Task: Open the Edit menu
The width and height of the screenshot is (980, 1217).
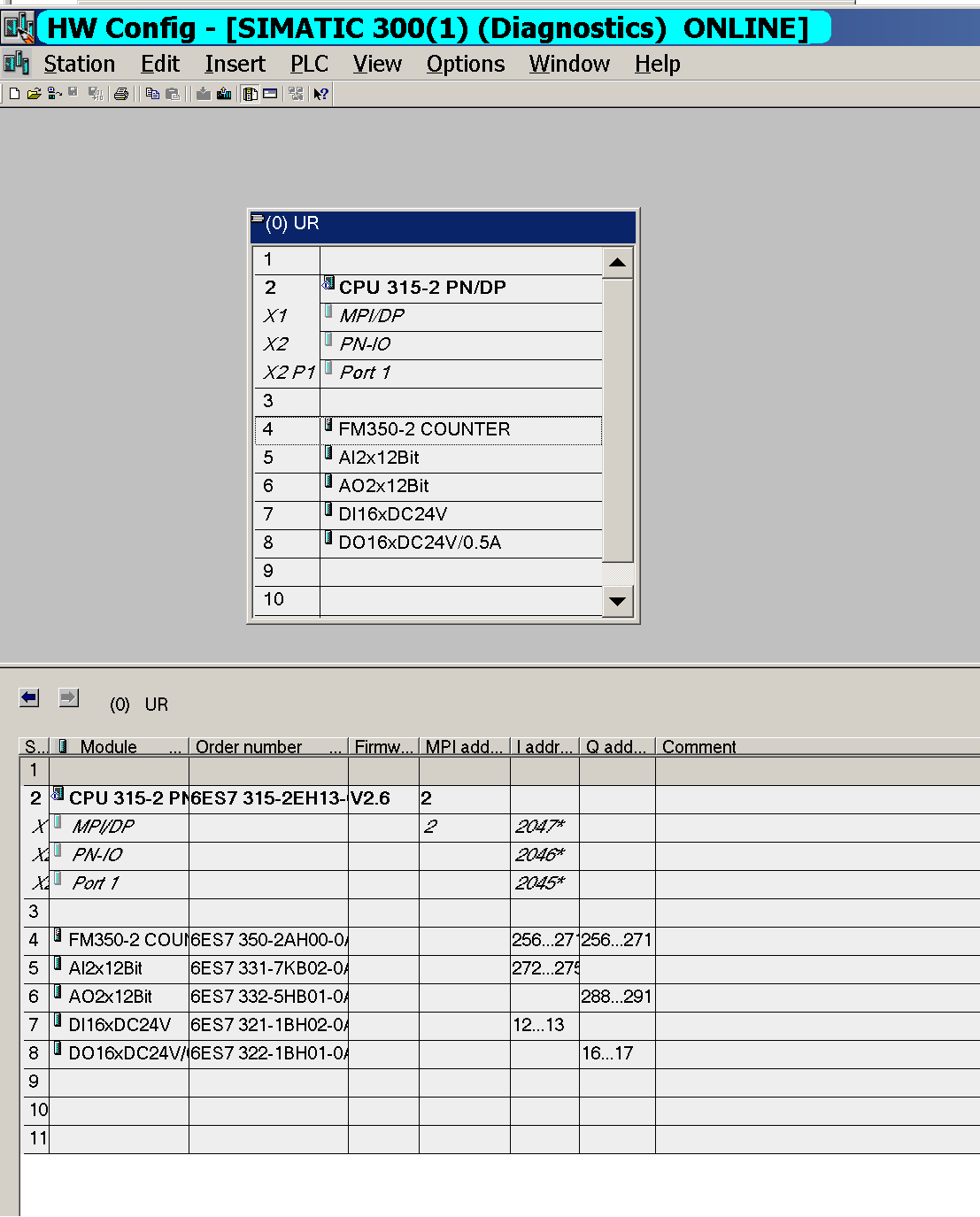Action: coord(160,64)
